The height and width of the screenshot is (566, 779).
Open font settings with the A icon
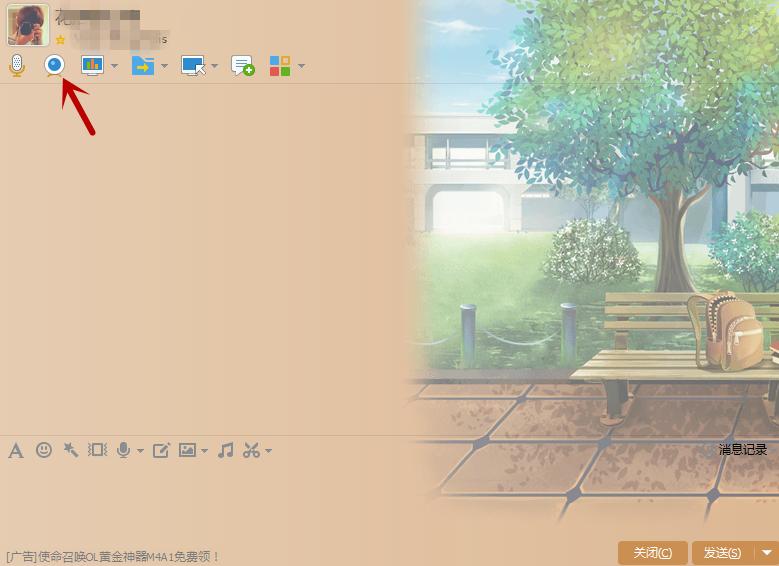pyautogui.click(x=16, y=451)
